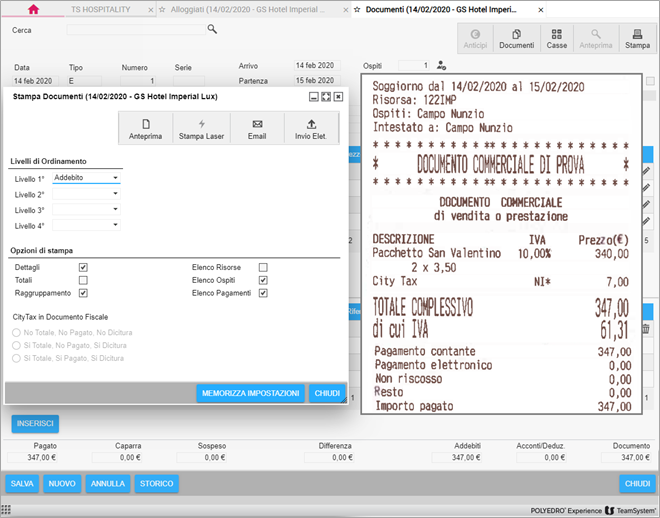Enable the Elenco Risorse checkbox
This screenshot has height=518, width=660.
click(x=263, y=267)
